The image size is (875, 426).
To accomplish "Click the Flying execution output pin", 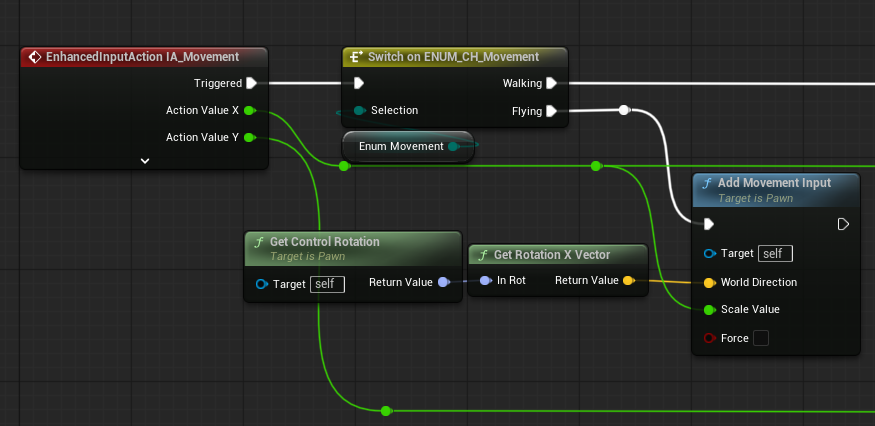I will (552, 111).
